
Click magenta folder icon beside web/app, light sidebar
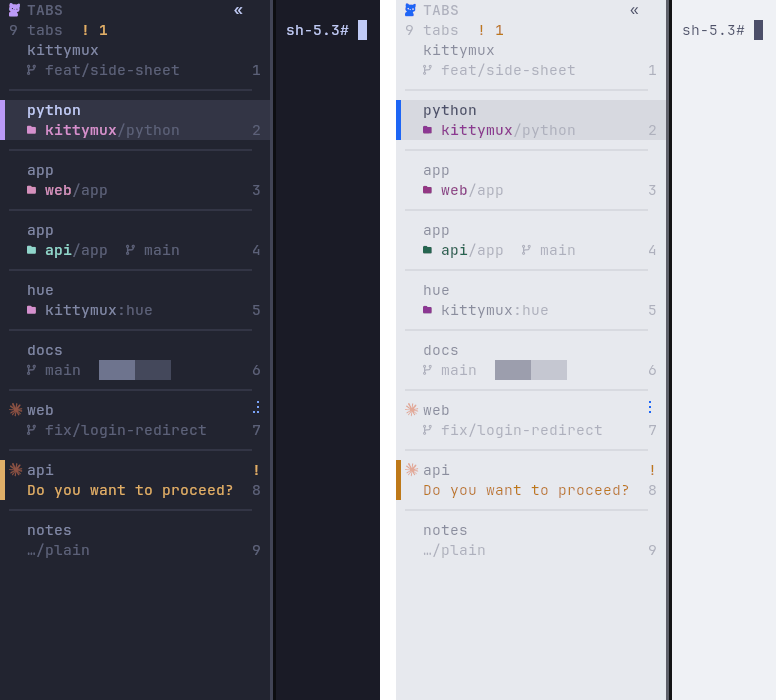[x=427, y=190]
